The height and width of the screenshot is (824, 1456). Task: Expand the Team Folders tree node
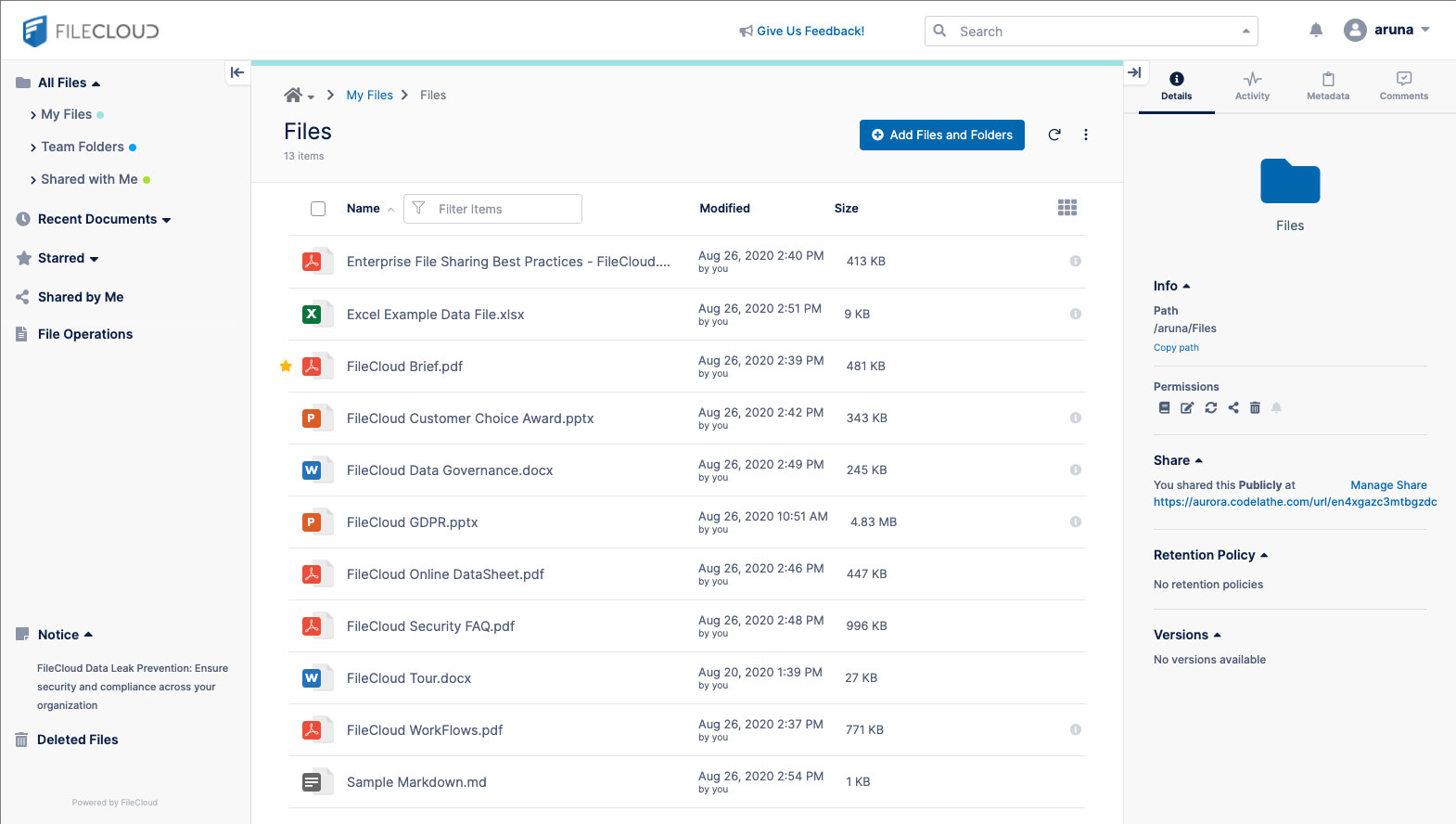click(x=33, y=148)
